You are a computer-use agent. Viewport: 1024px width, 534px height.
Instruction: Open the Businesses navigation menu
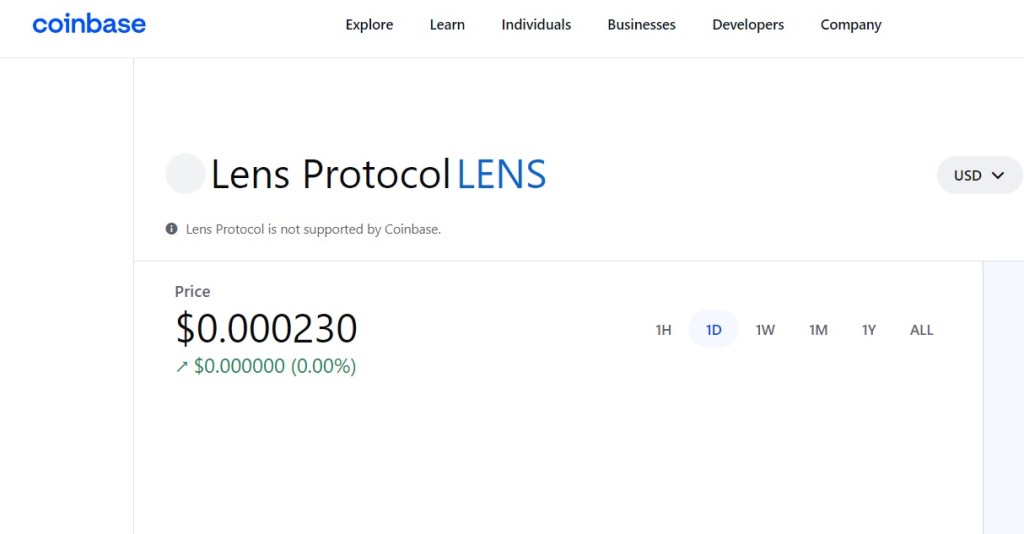pyautogui.click(x=641, y=25)
